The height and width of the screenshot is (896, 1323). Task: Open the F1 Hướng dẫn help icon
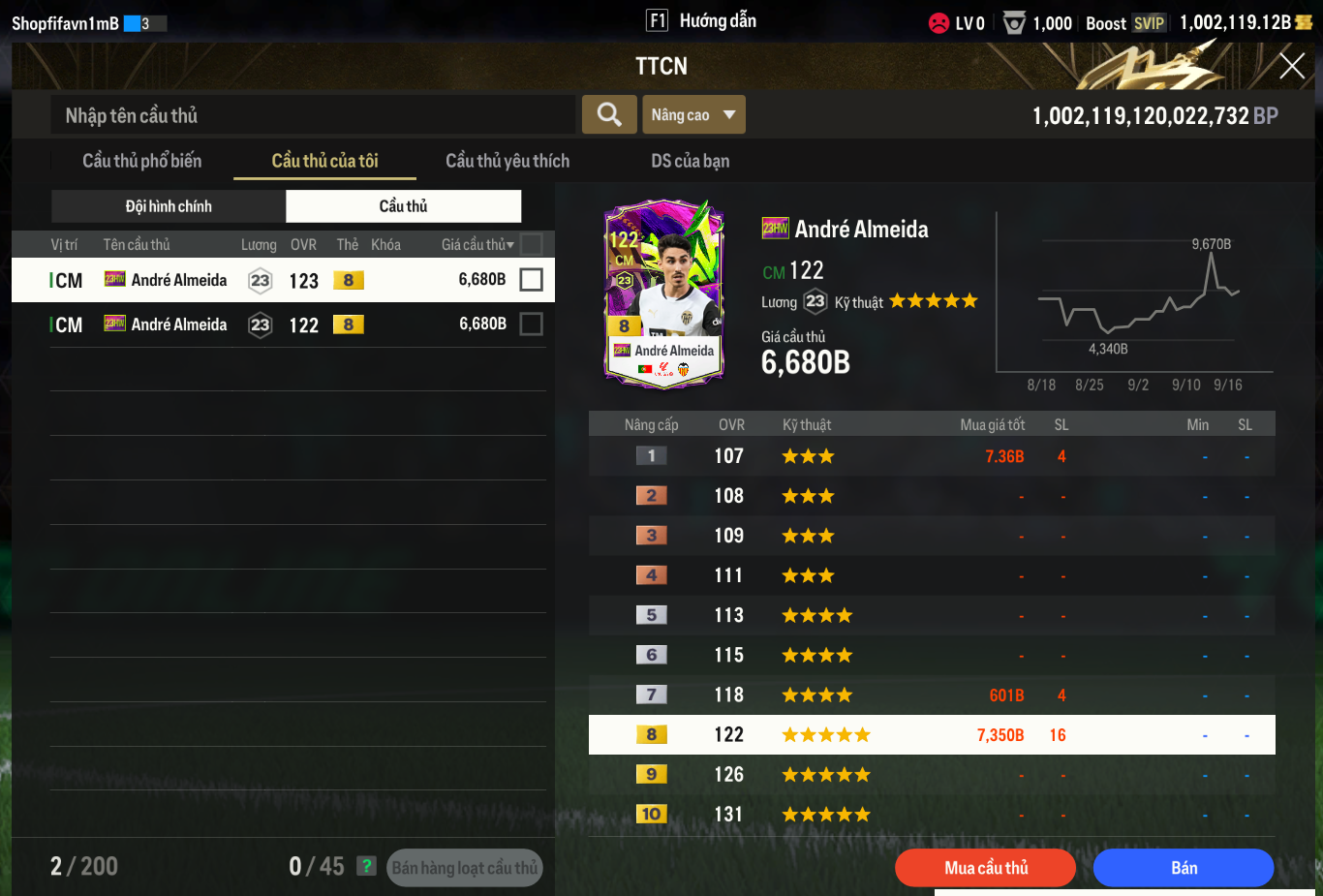pyautogui.click(x=657, y=20)
